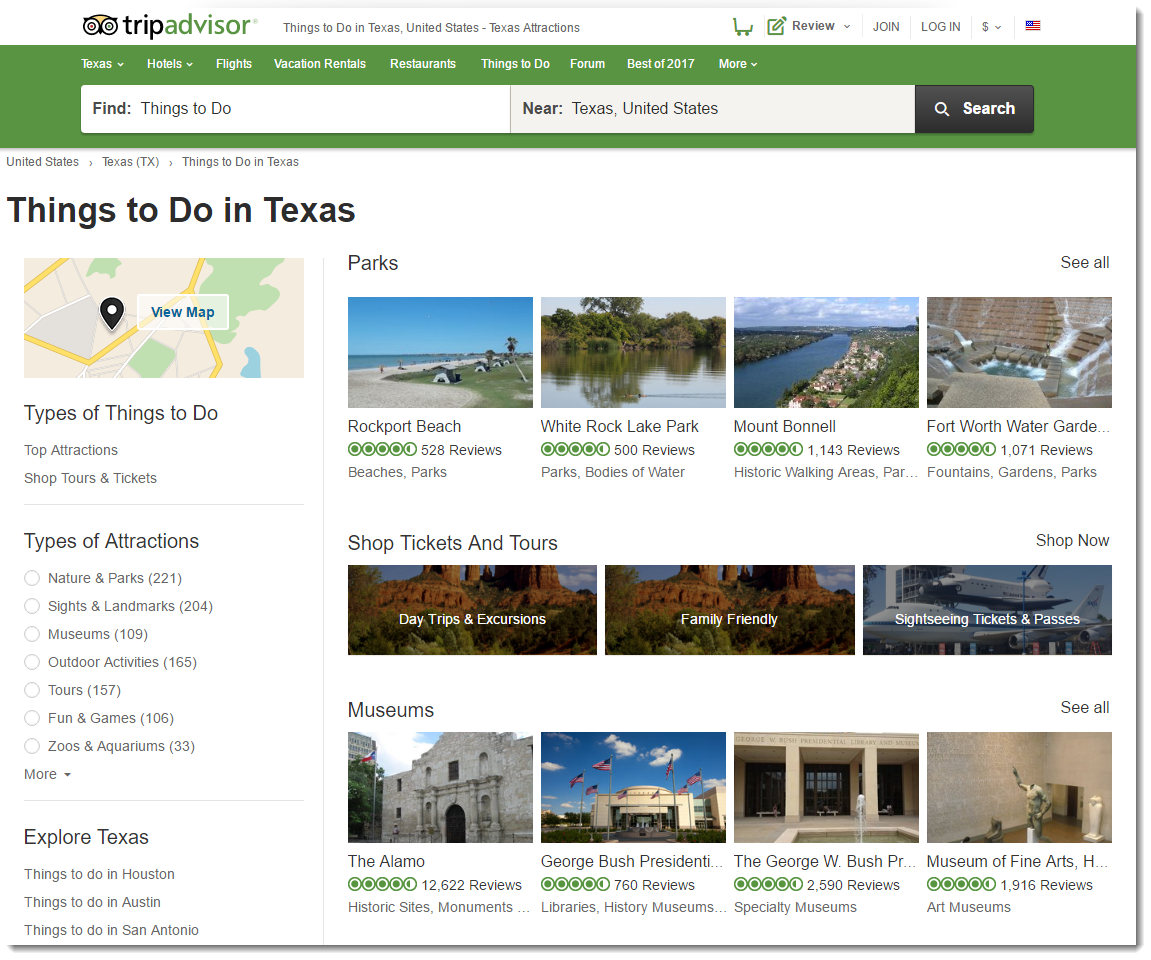
Task: Select the Tours radio option
Action: point(32,690)
